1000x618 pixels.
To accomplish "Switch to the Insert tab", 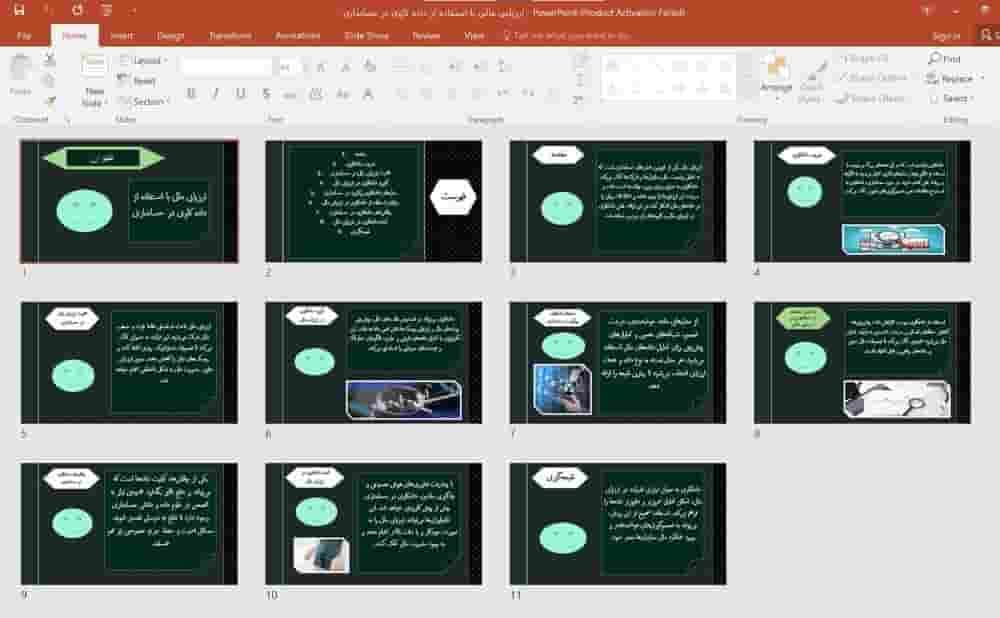I will click(x=121, y=36).
